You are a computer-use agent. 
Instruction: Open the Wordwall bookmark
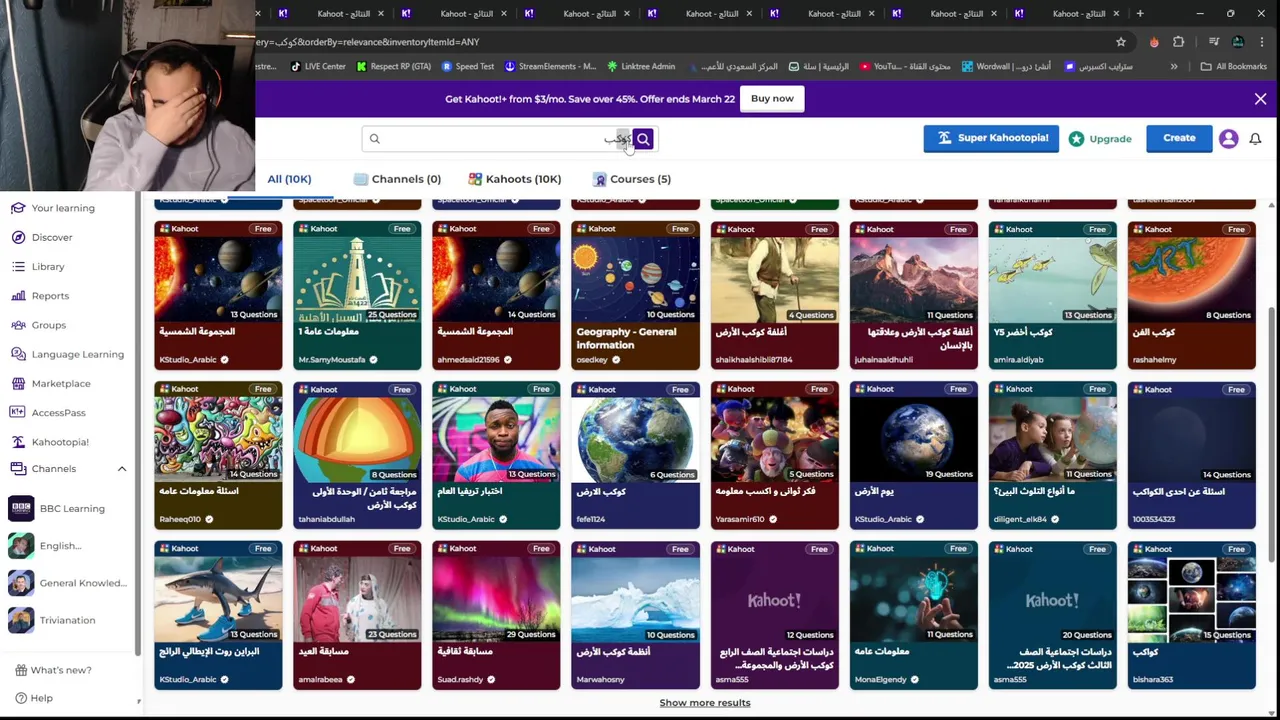pyautogui.click(x=1006, y=66)
